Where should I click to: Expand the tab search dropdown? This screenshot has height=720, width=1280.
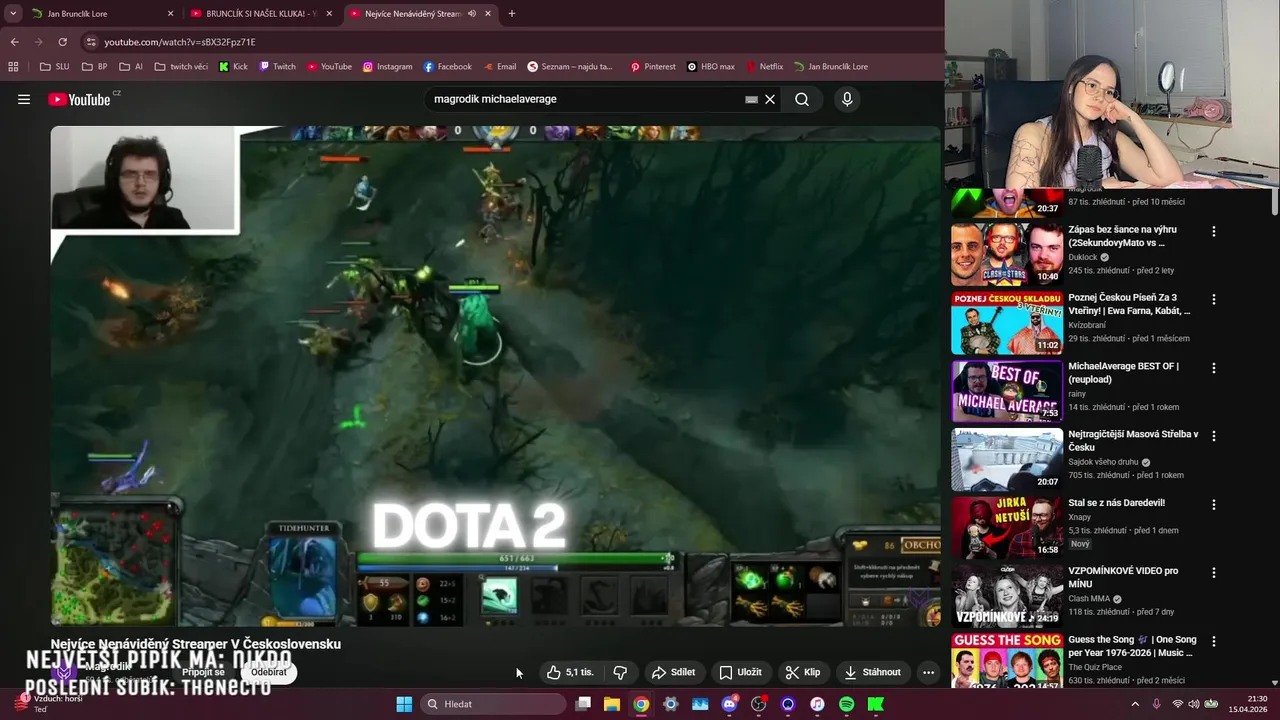pyautogui.click(x=12, y=14)
